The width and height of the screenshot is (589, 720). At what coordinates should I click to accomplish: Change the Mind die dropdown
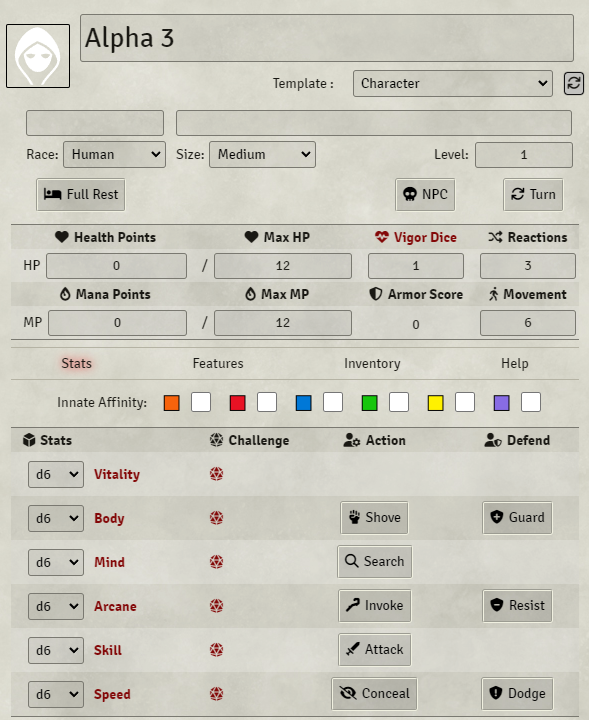tap(56, 562)
